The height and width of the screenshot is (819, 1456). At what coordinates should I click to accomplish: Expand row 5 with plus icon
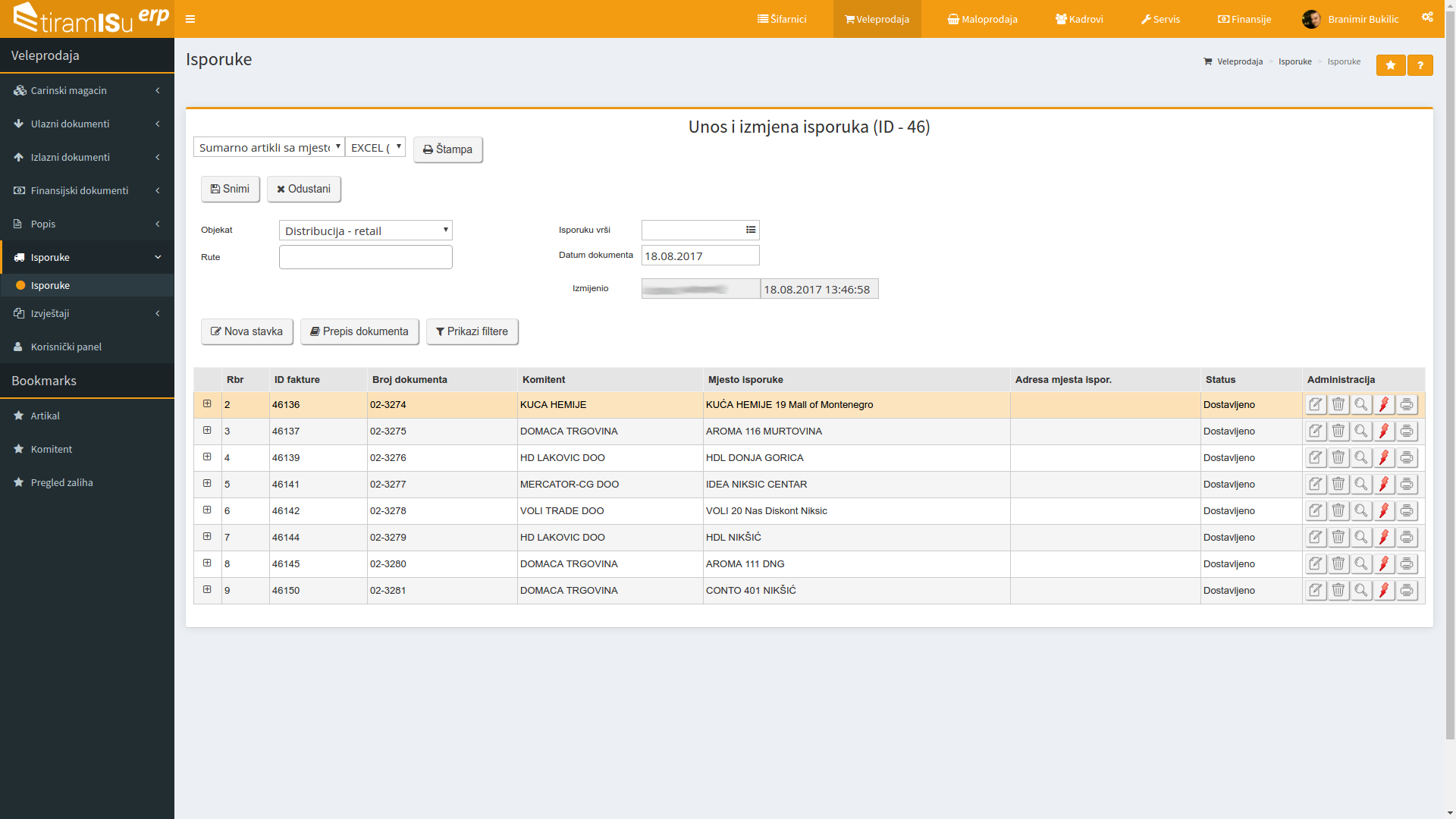[x=207, y=484]
